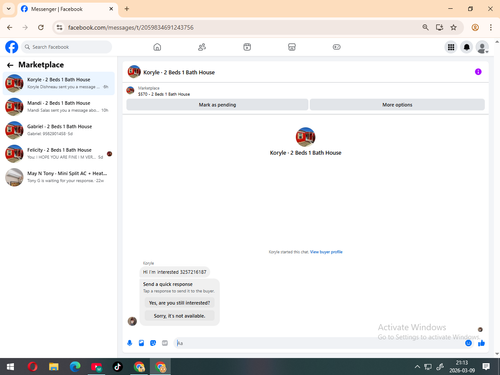
Task: Click the install app icon in address bar
Action: 439,27
